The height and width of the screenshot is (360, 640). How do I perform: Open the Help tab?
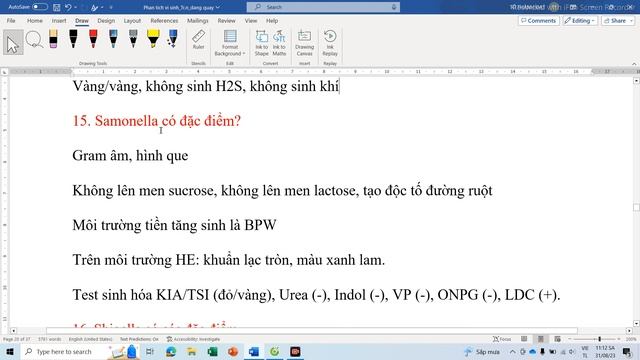272,20
